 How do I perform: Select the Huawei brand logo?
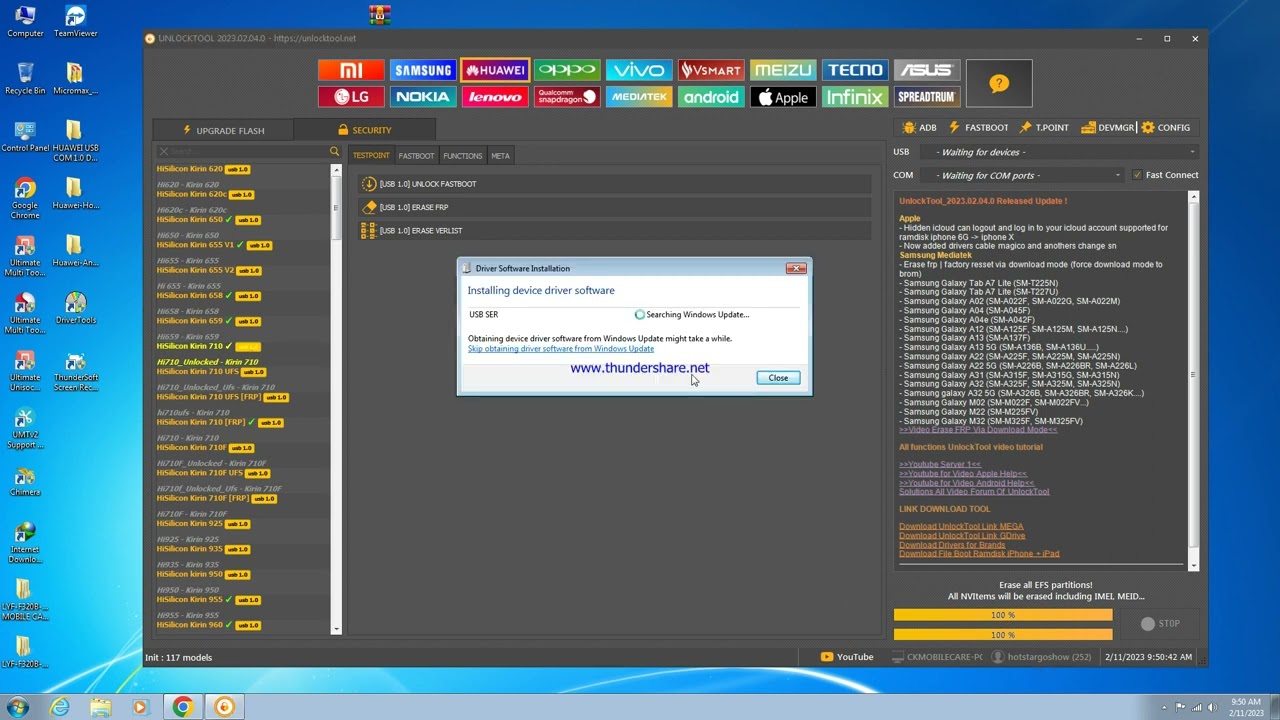(495, 70)
